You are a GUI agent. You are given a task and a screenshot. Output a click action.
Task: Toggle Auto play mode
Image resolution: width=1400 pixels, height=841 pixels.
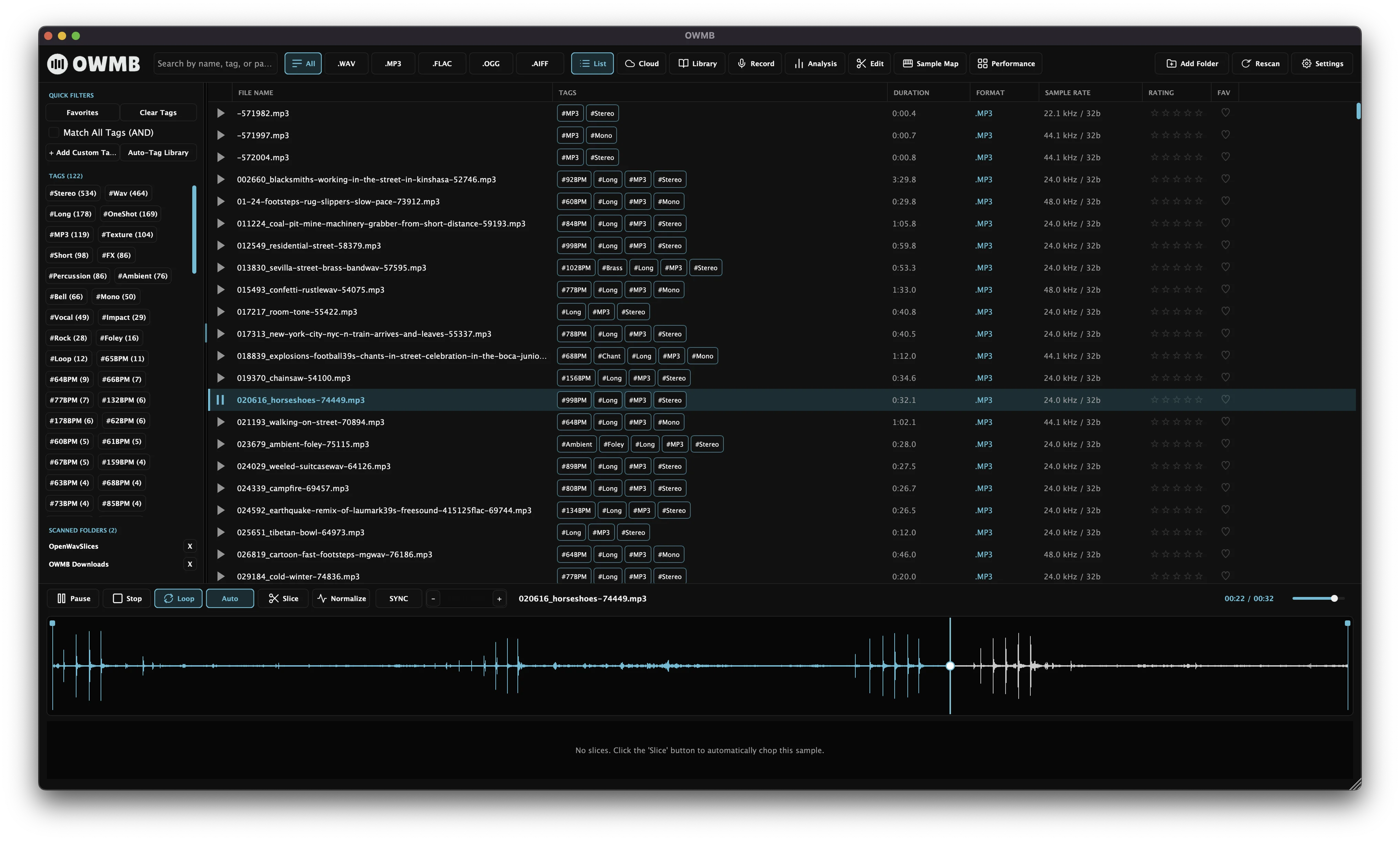click(230, 598)
